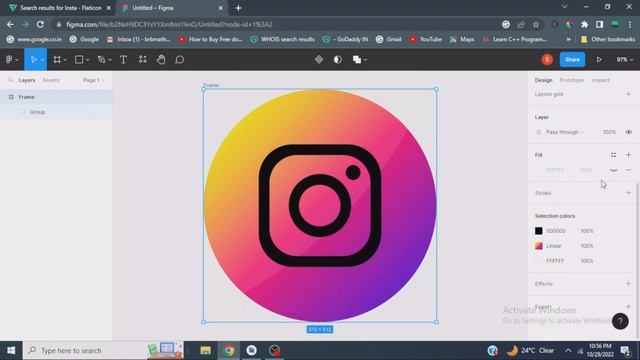
Task: Click the Linear gradient swatch
Action: [x=539, y=246]
